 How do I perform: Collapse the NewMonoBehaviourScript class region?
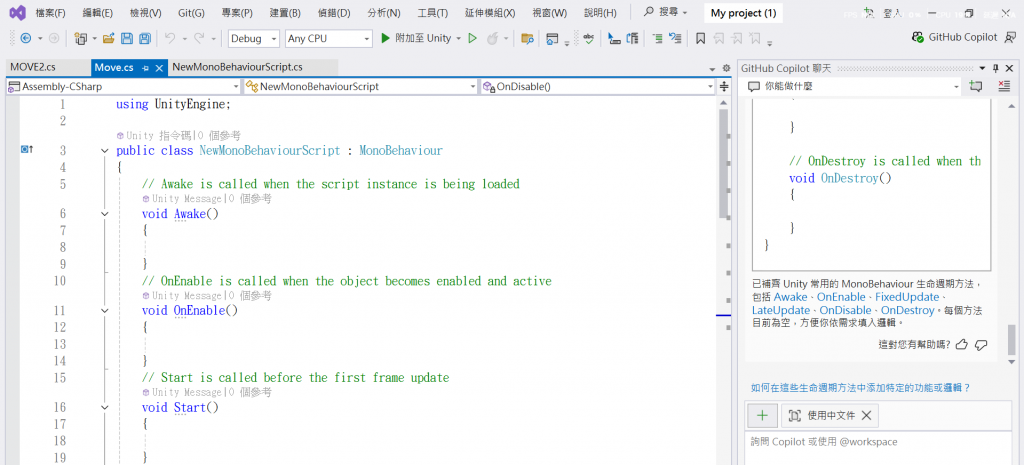coord(104,151)
